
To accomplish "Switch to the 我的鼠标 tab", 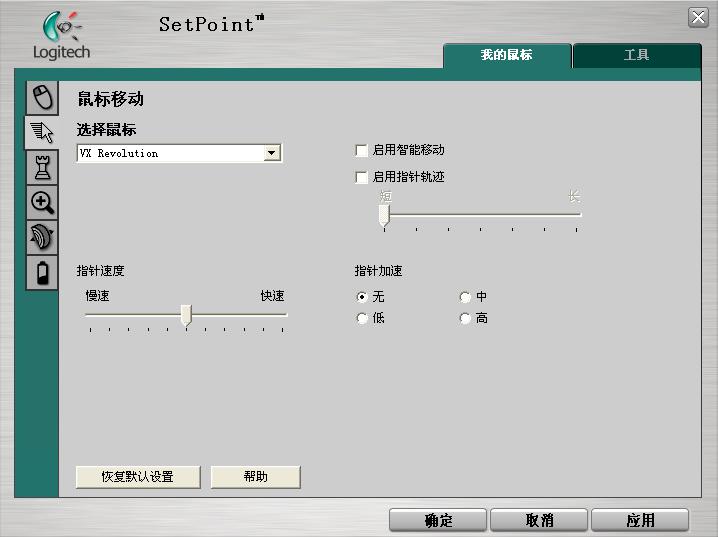I will [507, 55].
